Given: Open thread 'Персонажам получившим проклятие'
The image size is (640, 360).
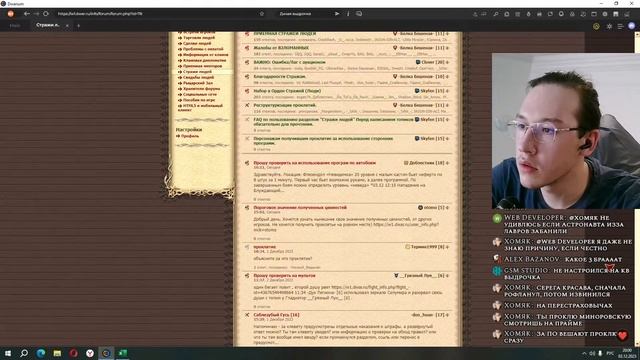Looking at the screenshot, I should 323,141.
